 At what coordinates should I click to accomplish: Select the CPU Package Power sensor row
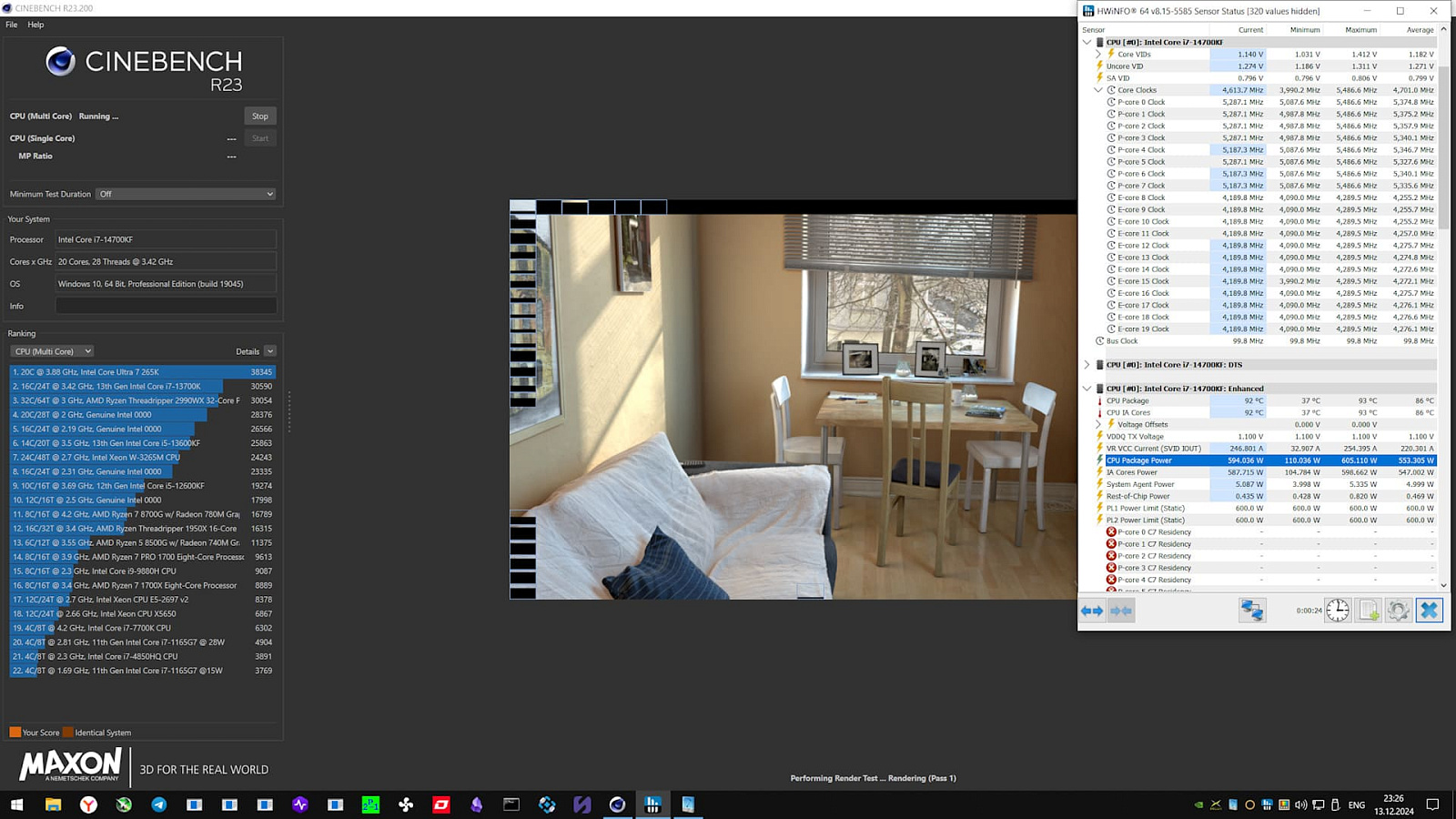[1265, 460]
